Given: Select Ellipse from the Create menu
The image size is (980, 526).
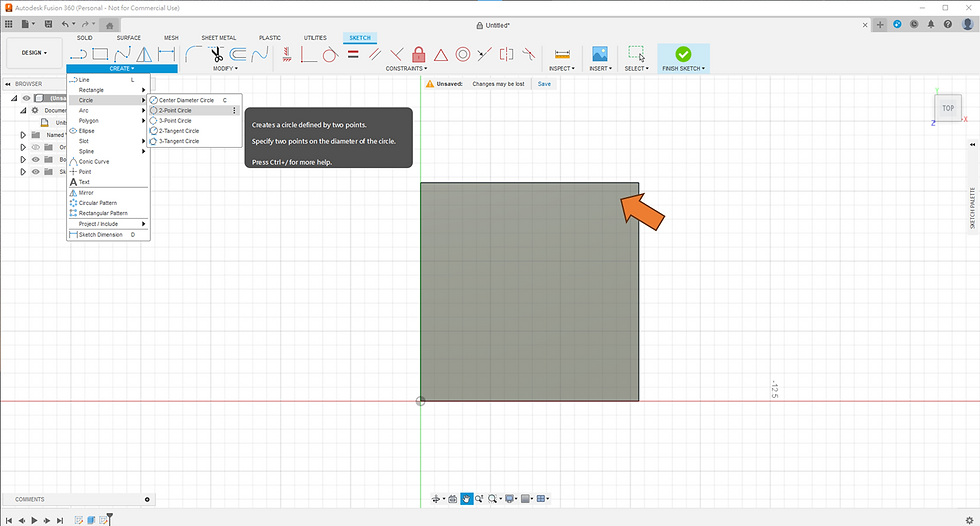Looking at the screenshot, I should [108, 131].
